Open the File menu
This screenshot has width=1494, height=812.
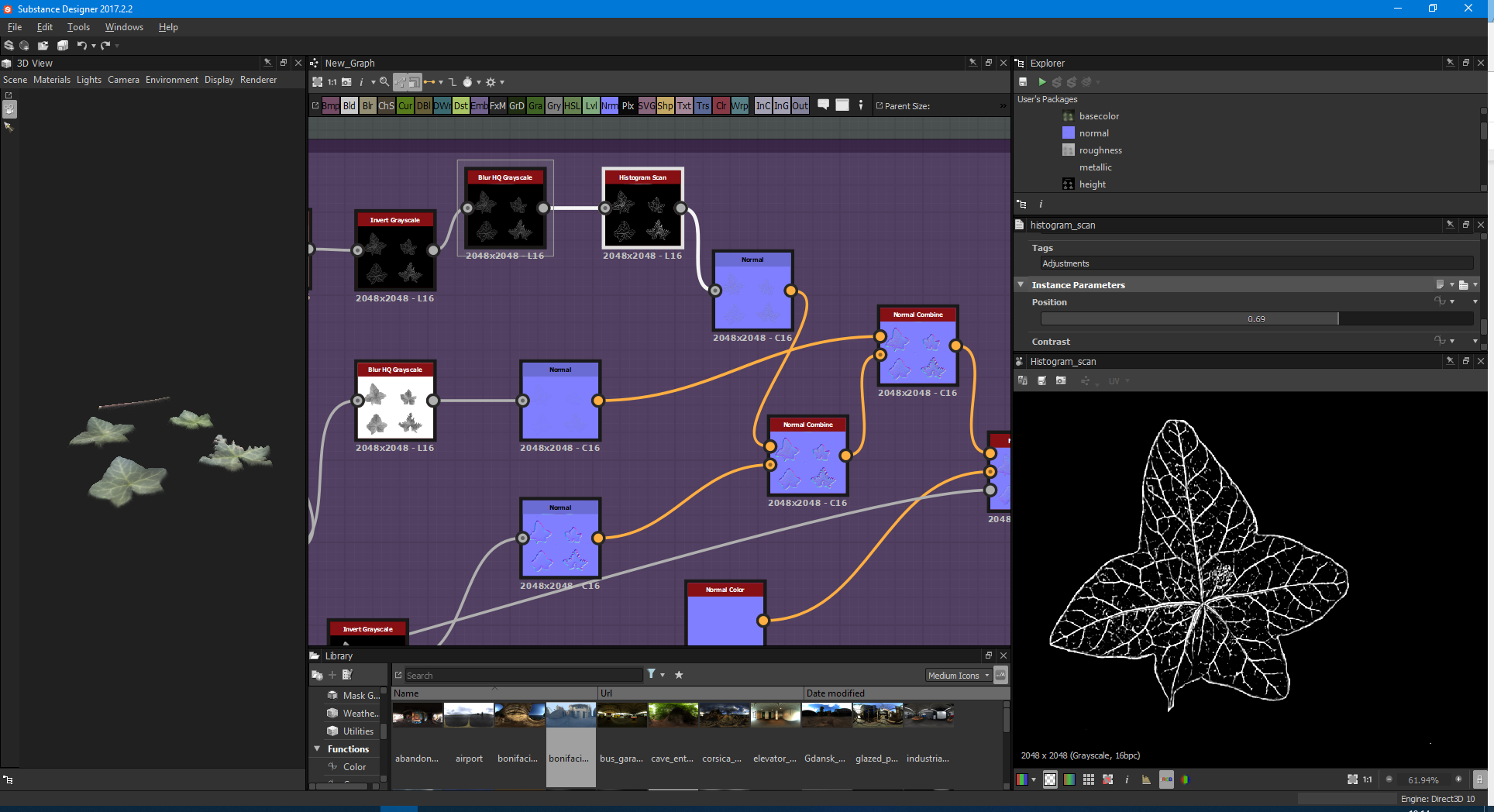(15, 27)
